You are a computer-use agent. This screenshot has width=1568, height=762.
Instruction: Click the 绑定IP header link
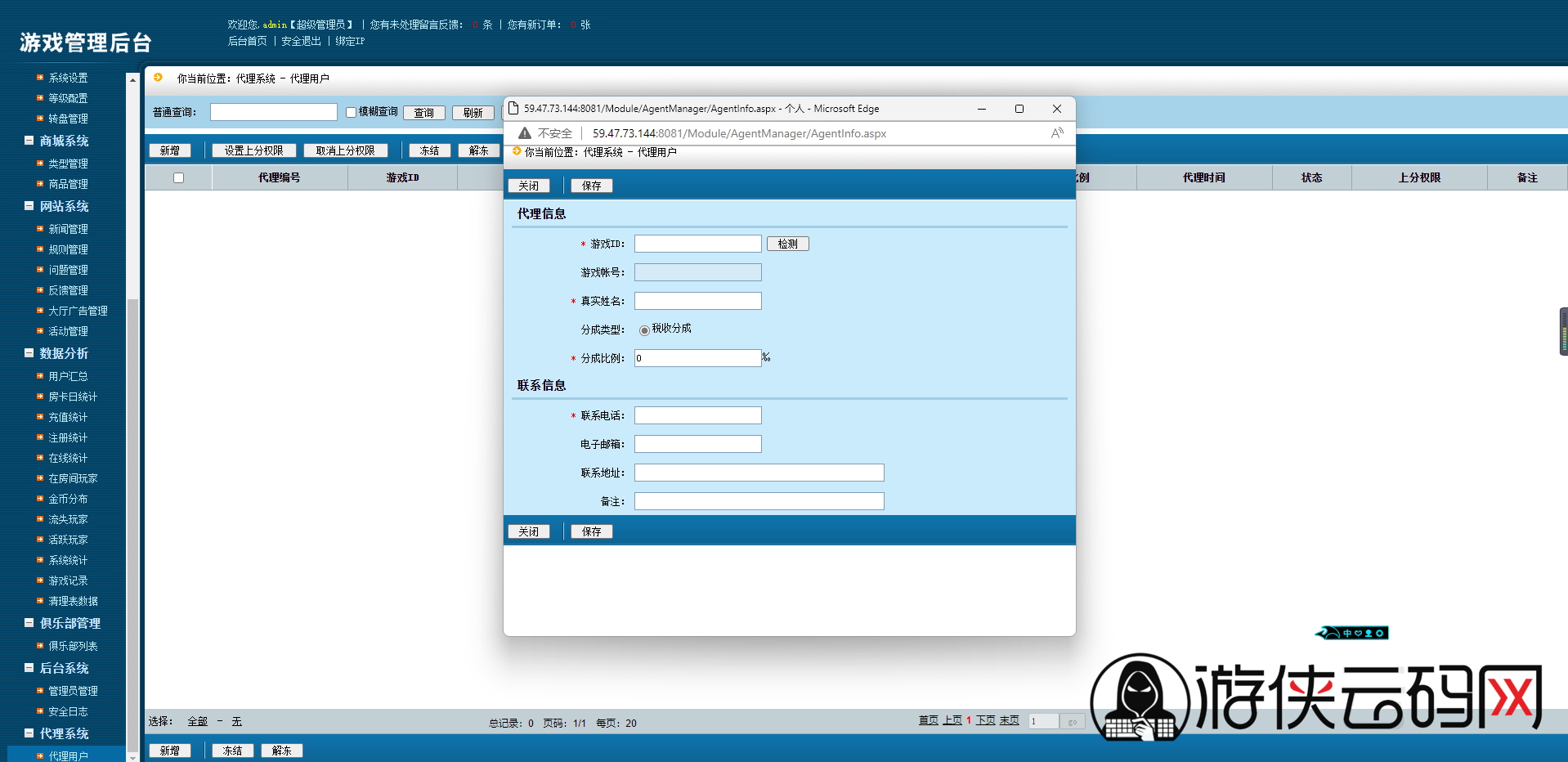[x=350, y=41]
